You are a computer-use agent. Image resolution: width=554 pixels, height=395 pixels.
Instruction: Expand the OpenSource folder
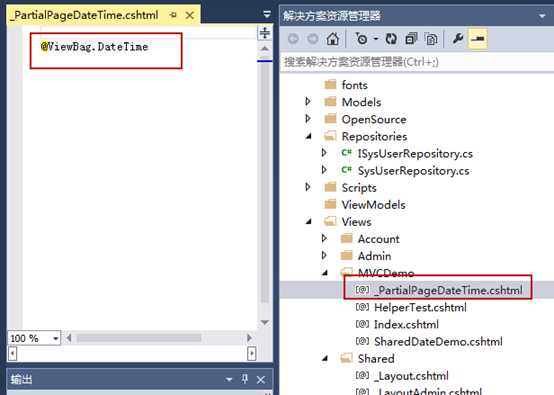(308, 119)
